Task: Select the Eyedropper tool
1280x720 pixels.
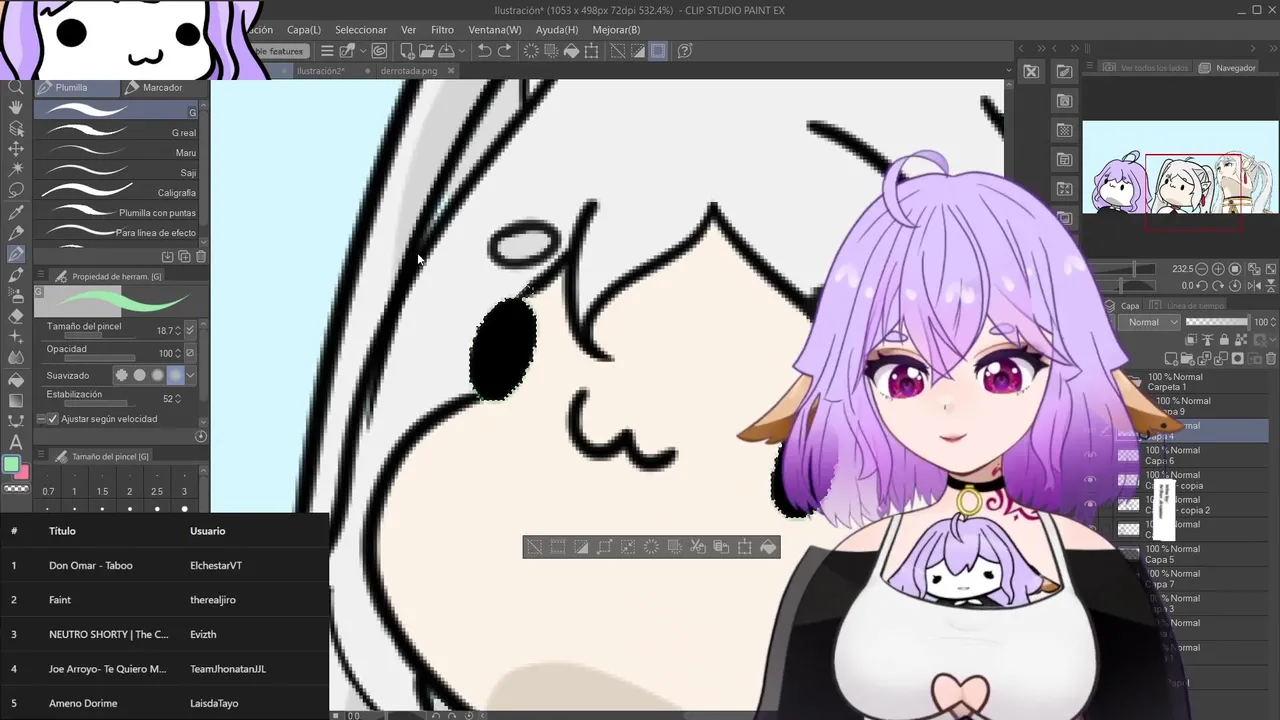Action: point(16,212)
